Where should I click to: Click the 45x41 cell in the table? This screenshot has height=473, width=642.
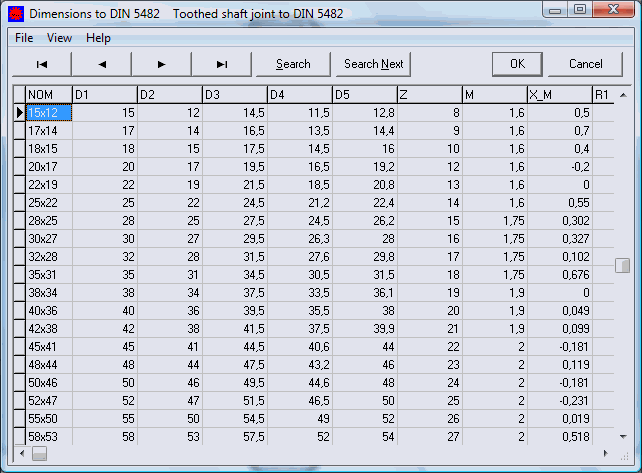click(48, 347)
